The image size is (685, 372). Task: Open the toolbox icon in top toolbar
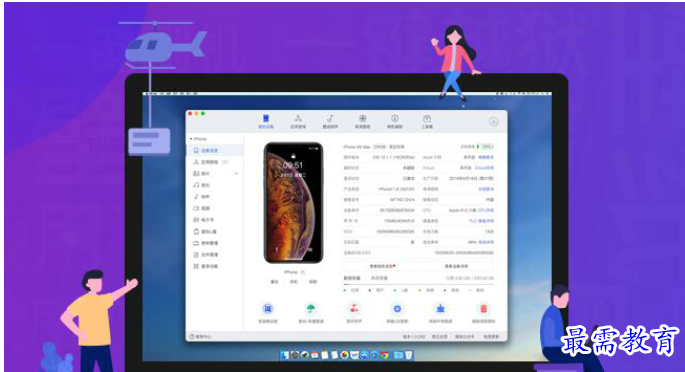427,121
